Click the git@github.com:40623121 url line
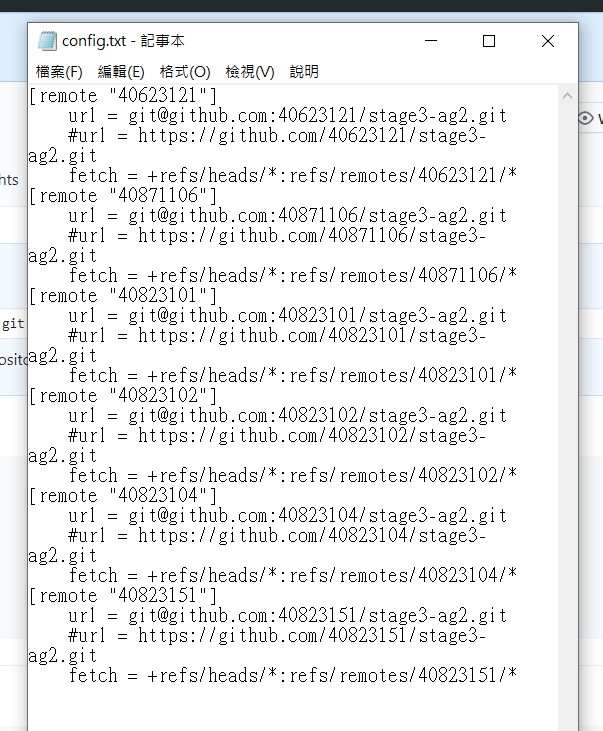 (x=288, y=116)
